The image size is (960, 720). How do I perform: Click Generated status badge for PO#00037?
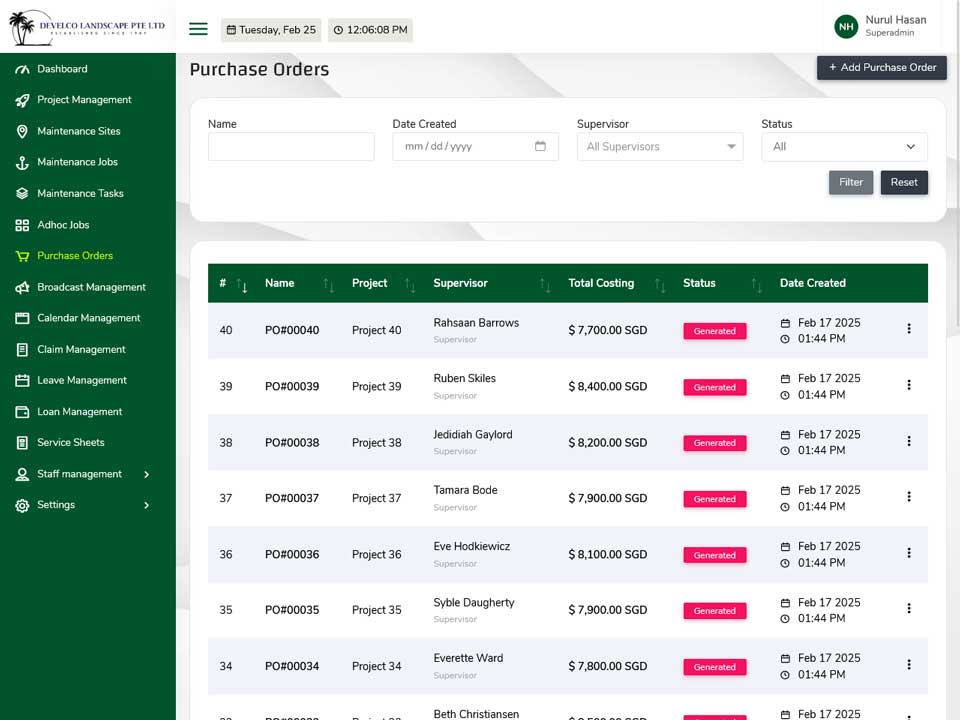pyautogui.click(x=714, y=499)
